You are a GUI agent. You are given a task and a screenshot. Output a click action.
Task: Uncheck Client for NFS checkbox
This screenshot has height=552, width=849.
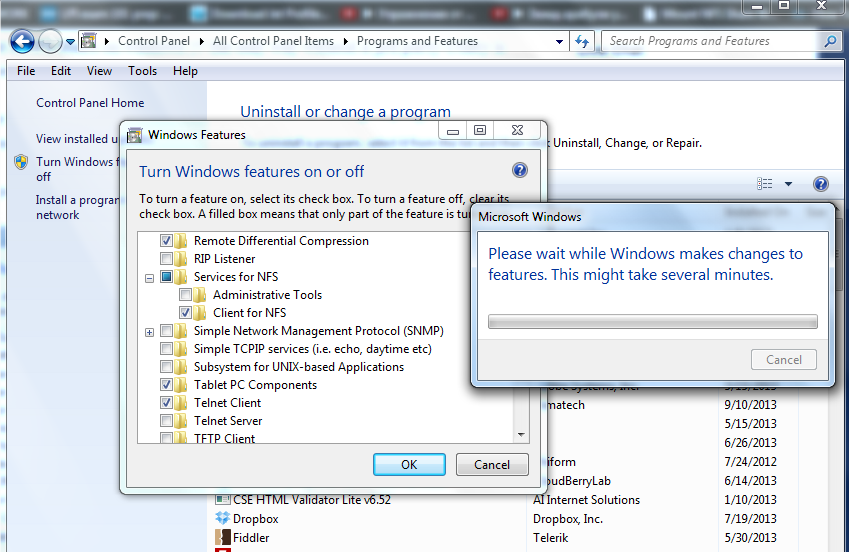click(x=185, y=313)
